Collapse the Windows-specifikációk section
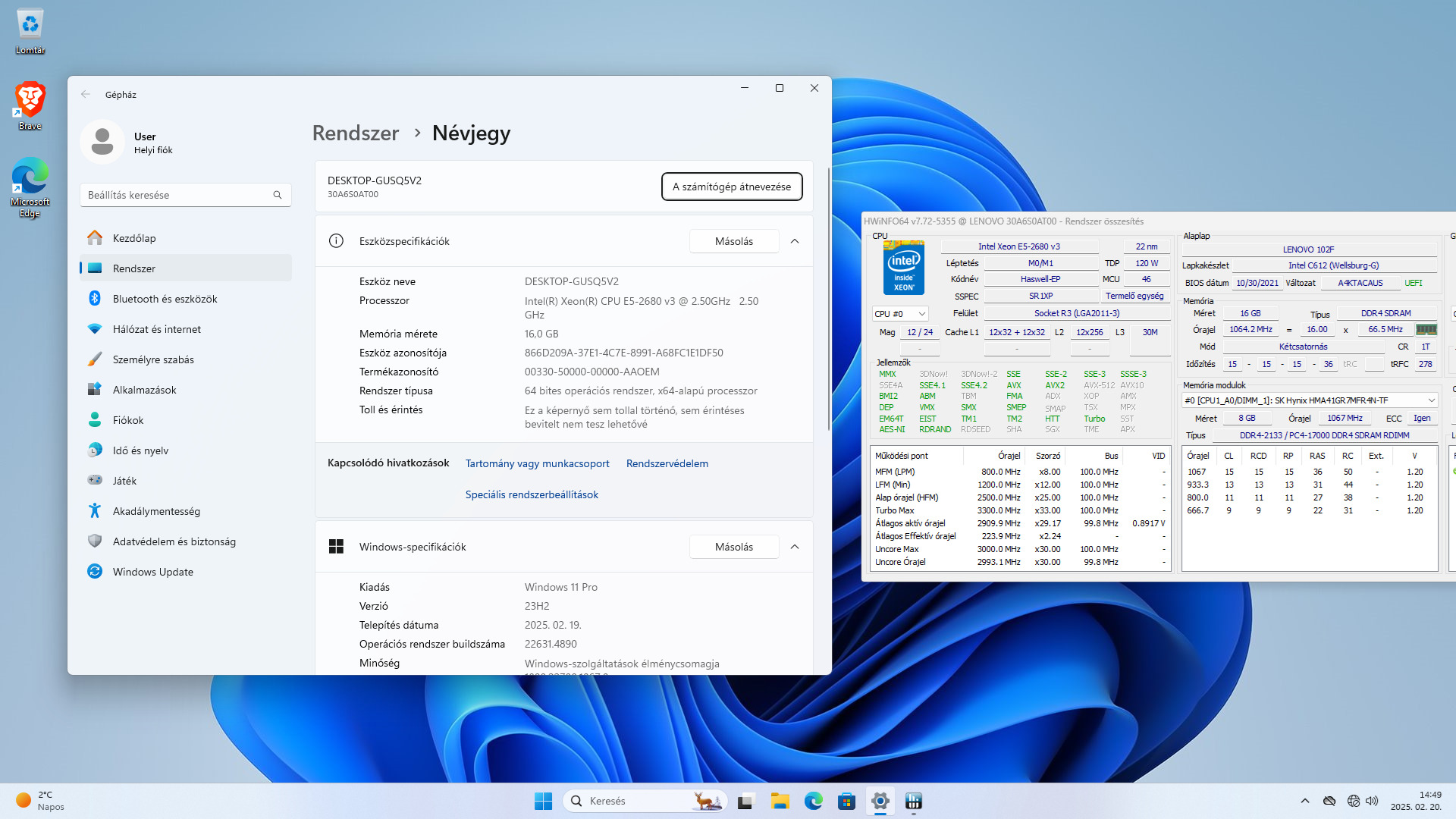Image resolution: width=1456 pixels, height=819 pixels. pos(794,547)
